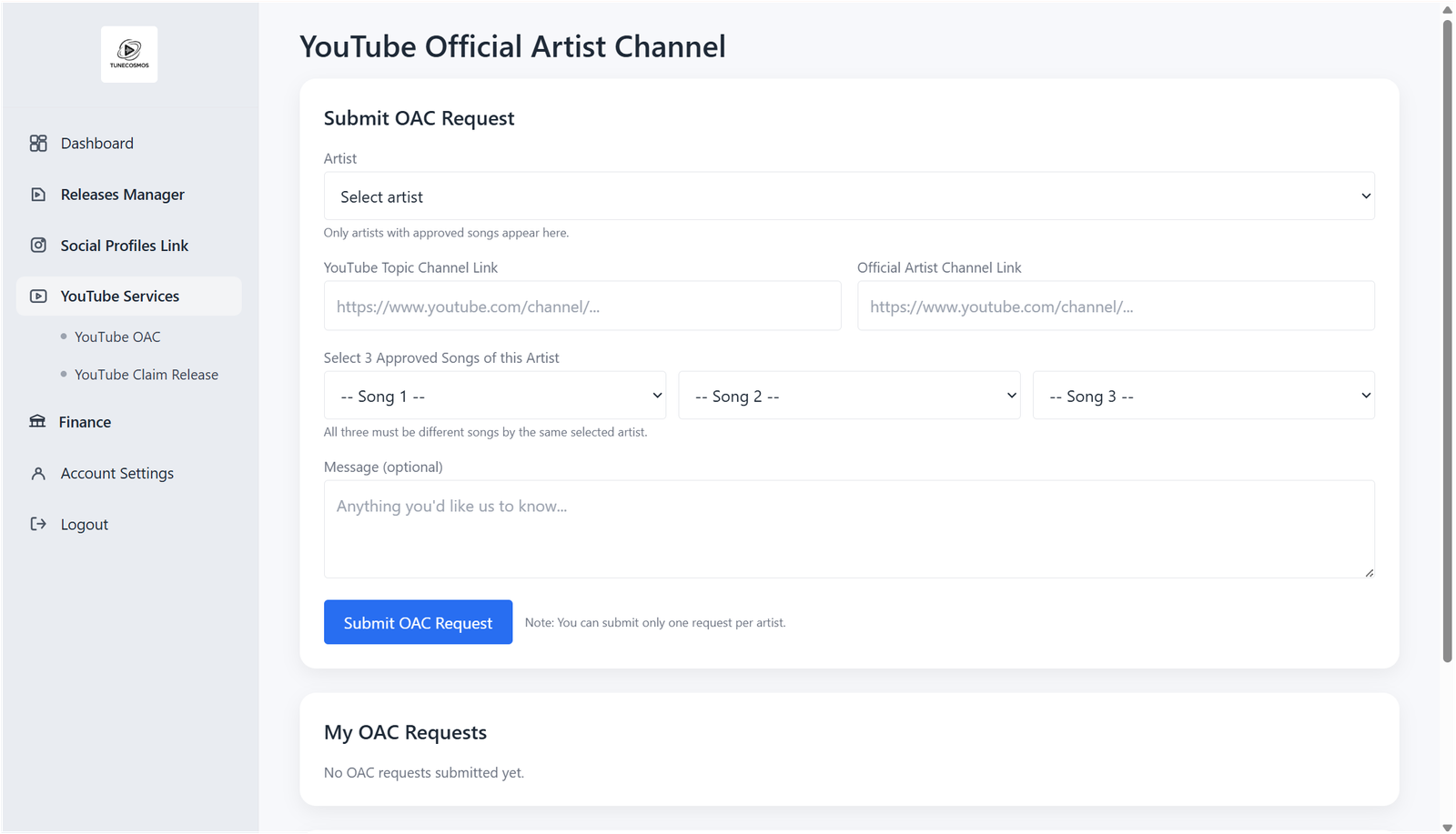Open YouTube OAC submenu item
The height and width of the screenshot is (834, 1456).
pos(117,337)
